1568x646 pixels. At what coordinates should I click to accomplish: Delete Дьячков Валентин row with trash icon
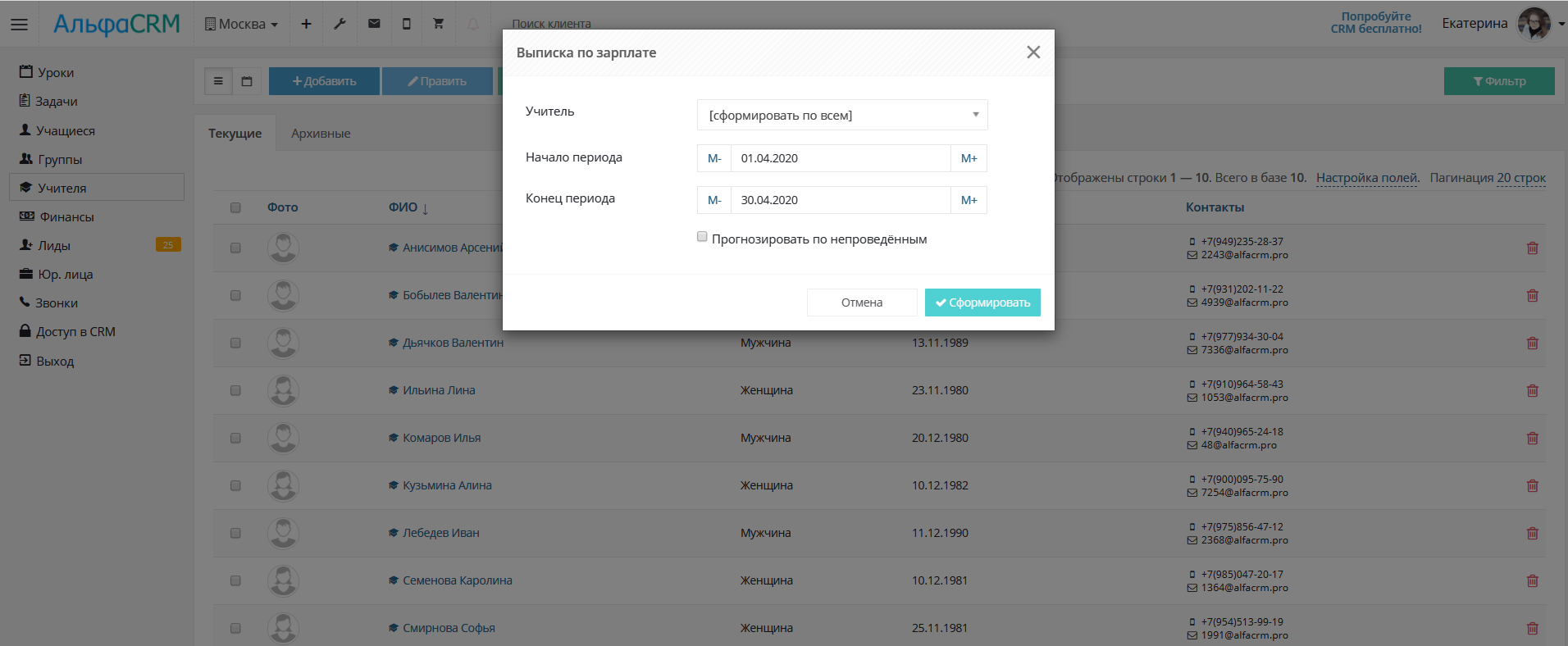pos(1532,343)
